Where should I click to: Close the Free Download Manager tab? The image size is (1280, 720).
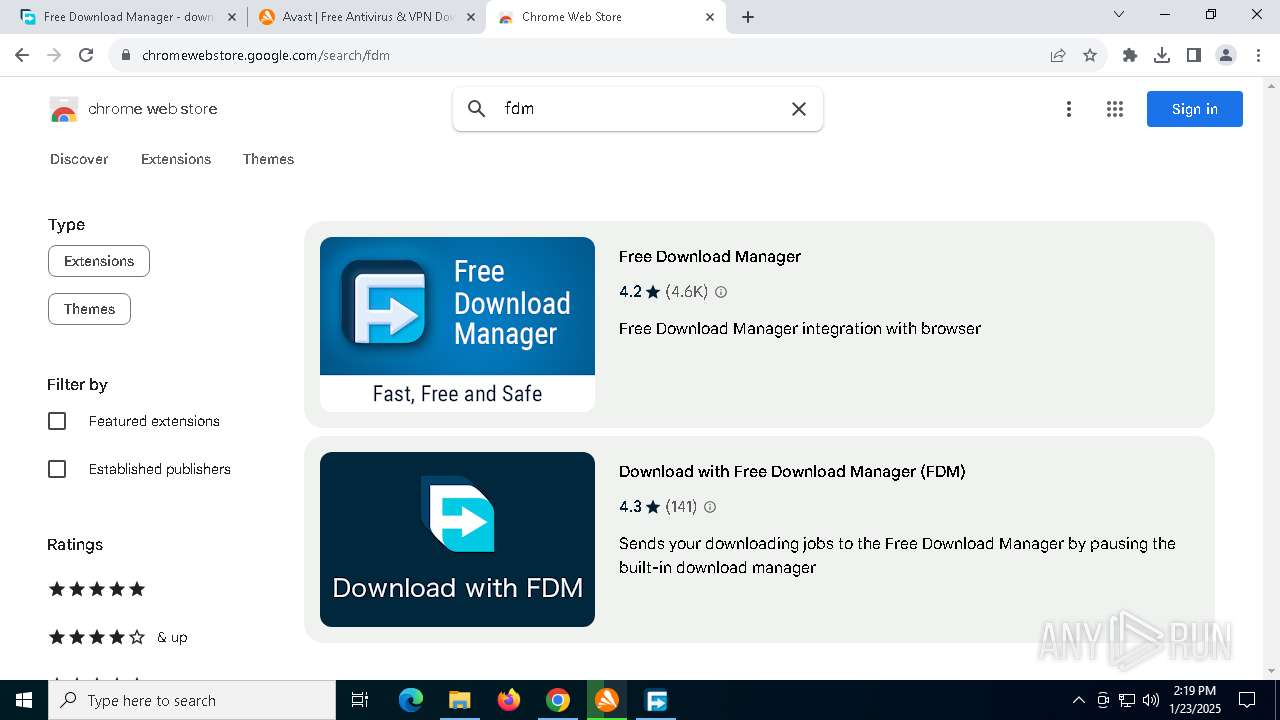231,17
